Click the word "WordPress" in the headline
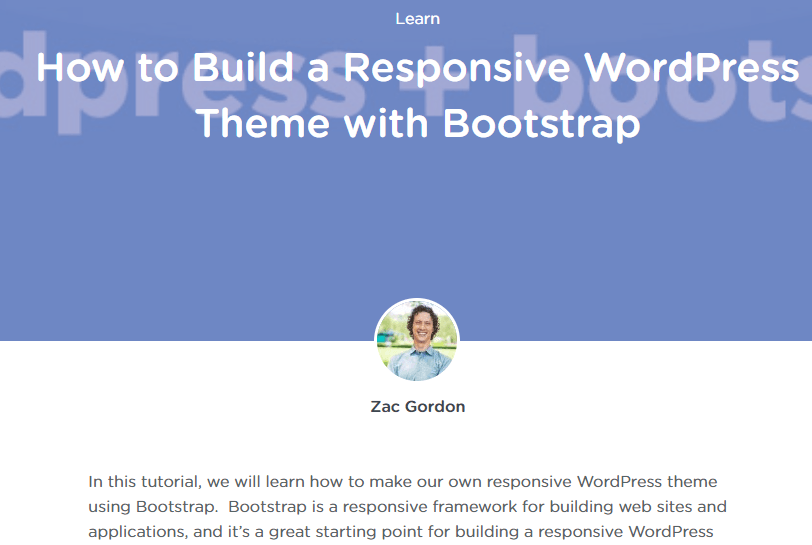Image resolution: width=812 pixels, height=545 pixels. pos(692,68)
